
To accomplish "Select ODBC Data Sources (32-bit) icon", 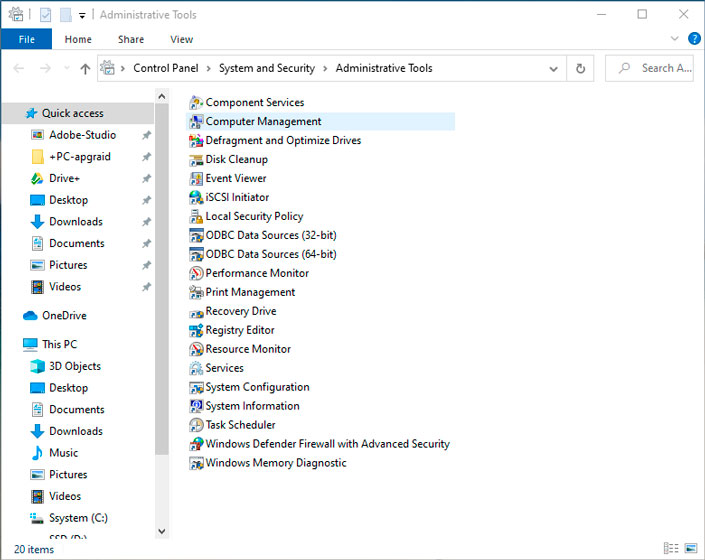I will pos(196,235).
